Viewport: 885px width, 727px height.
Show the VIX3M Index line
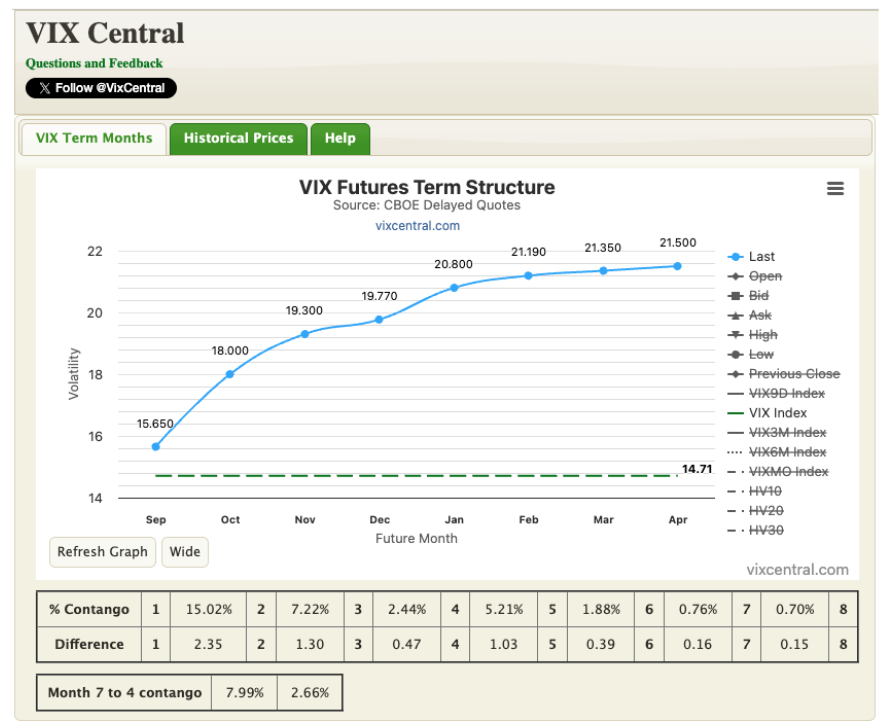pos(786,432)
